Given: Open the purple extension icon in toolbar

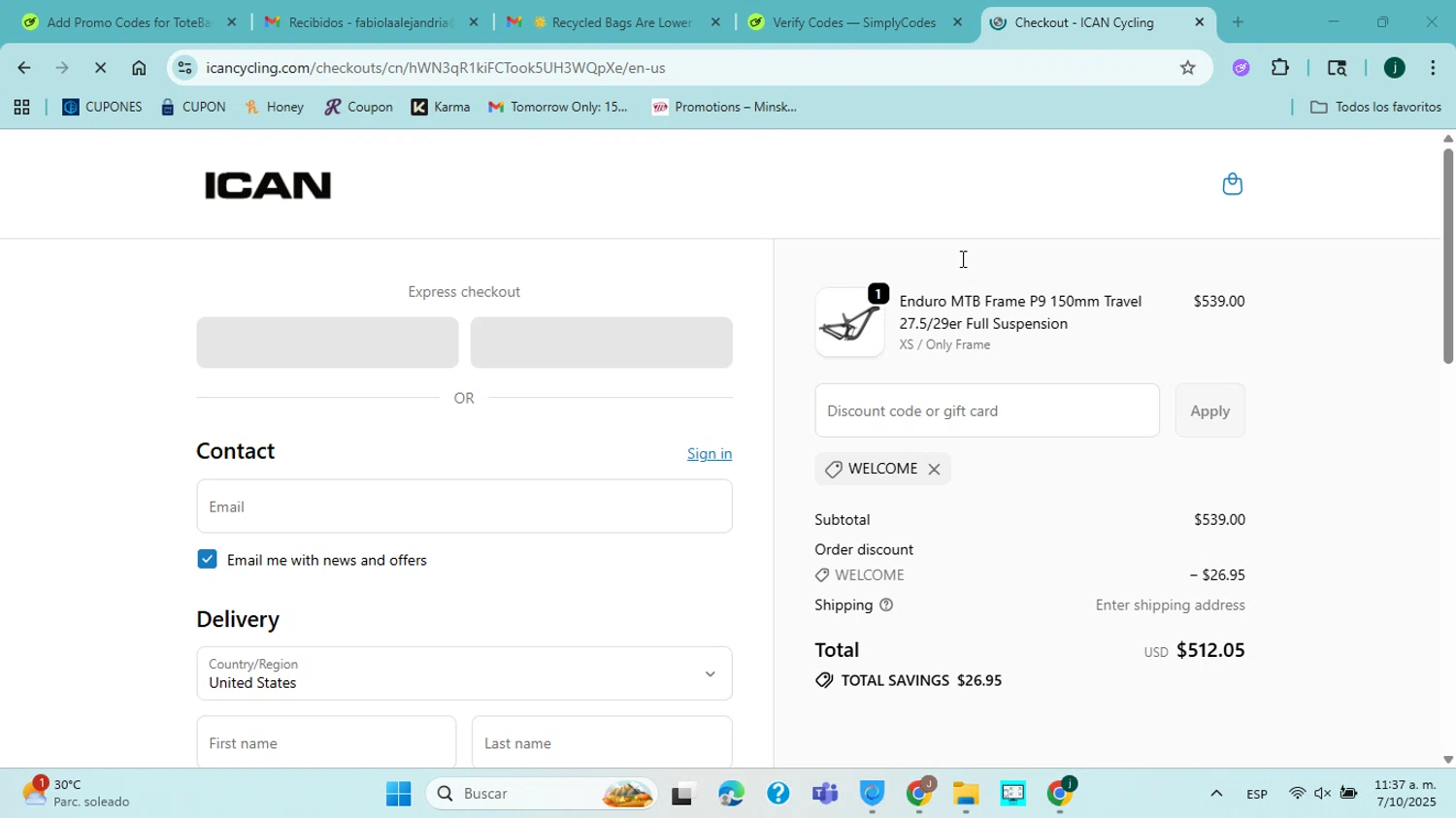Looking at the screenshot, I should 1241,68.
